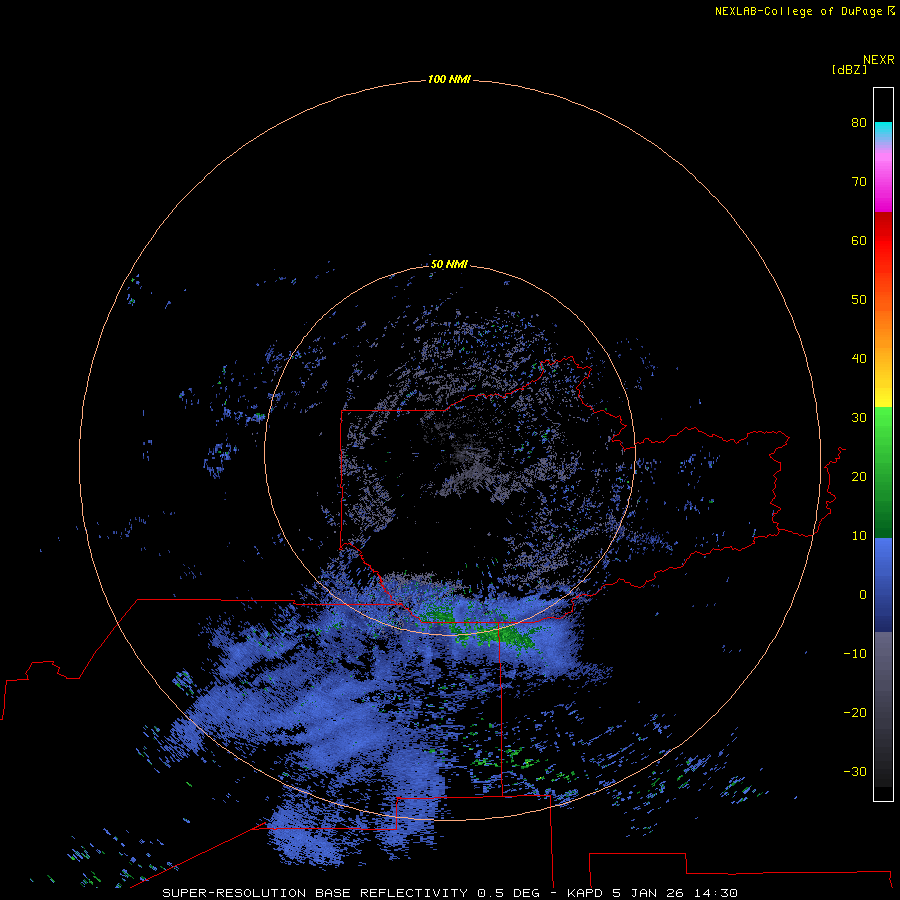Click the 60 dBZ scale label
Image resolution: width=900 pixels, height=900 pixels.
pyautogui.click(x=859, y=241)
